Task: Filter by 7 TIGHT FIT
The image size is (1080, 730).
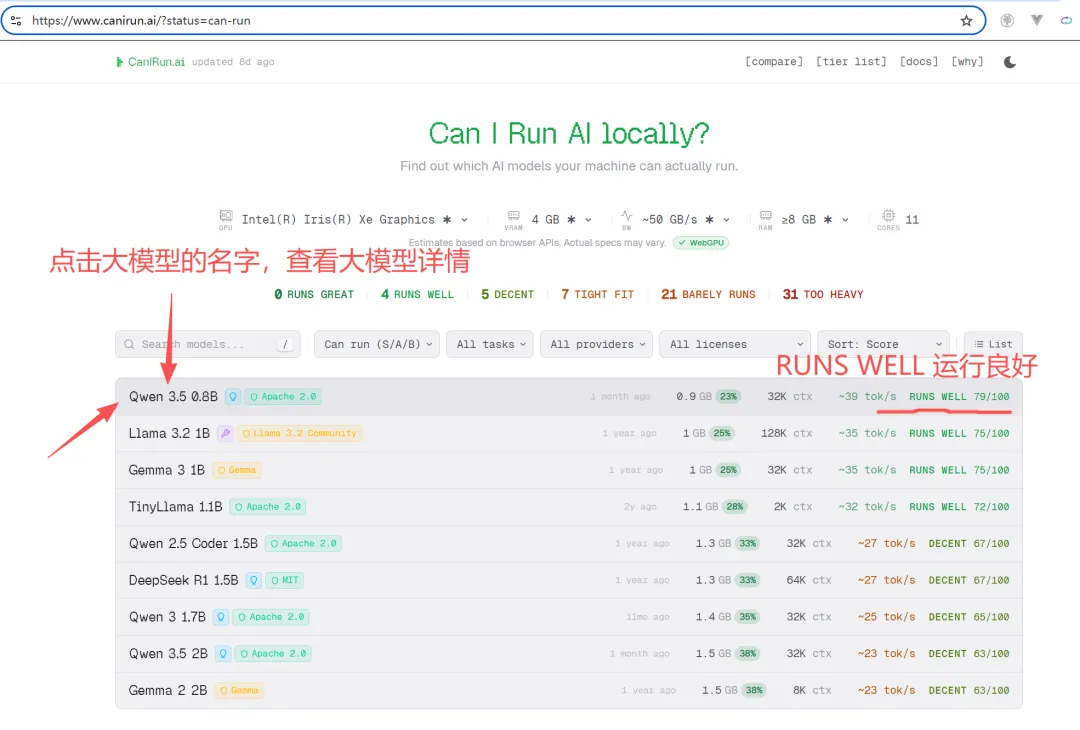Action: click(597, 294)
